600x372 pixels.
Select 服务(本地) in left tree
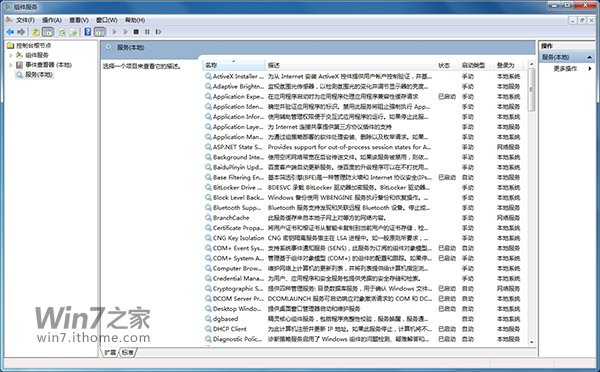tap(39, 75)
